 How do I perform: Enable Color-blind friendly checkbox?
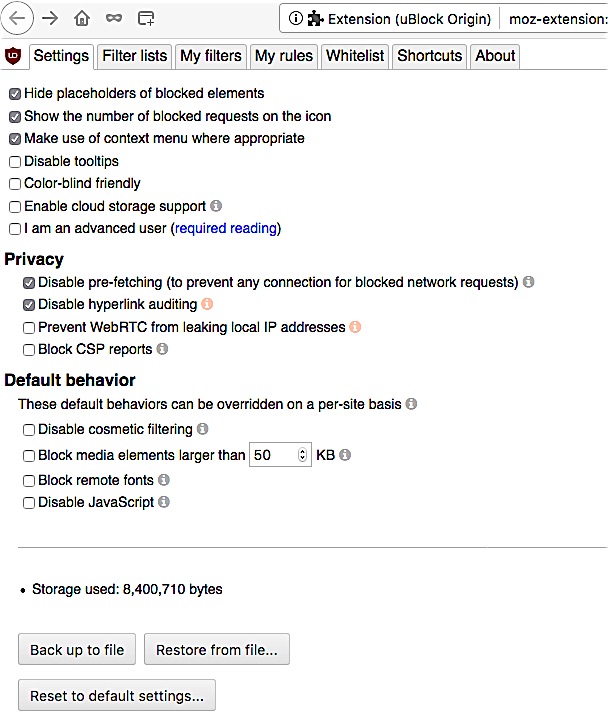click(x=15, y=184)
